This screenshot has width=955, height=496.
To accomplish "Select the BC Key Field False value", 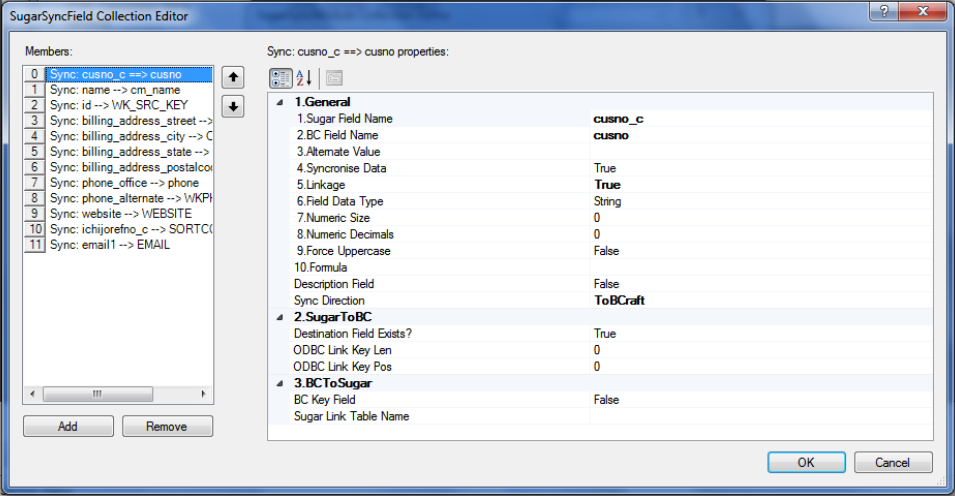I will click(761, 400).
